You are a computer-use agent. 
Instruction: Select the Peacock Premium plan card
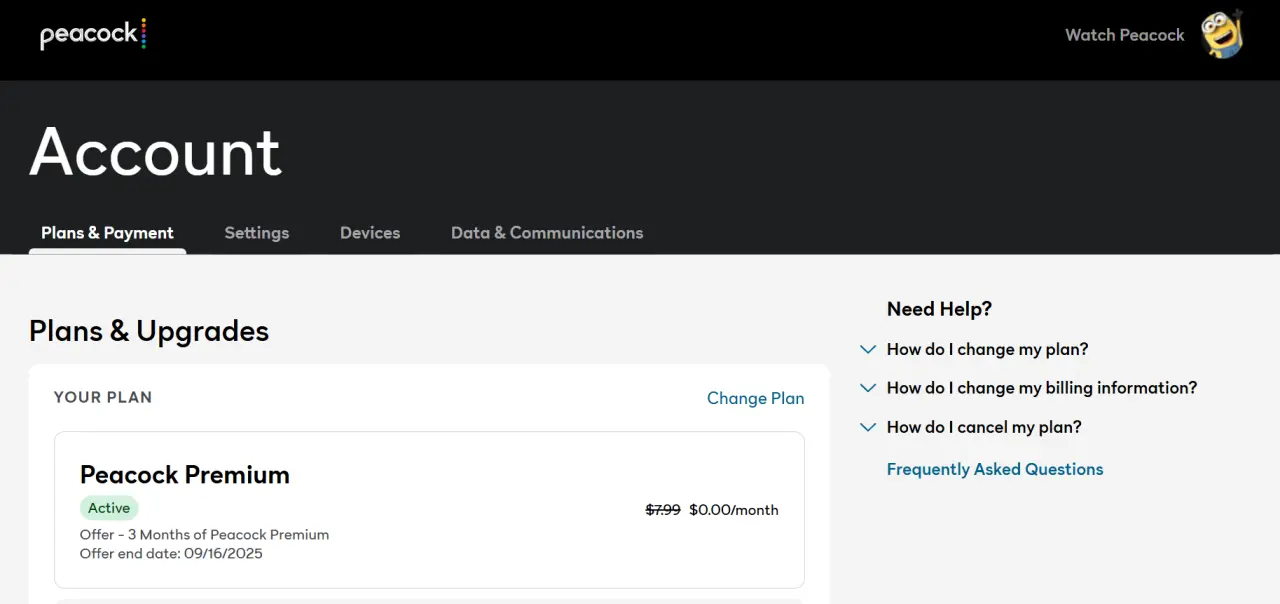[429, 510]
